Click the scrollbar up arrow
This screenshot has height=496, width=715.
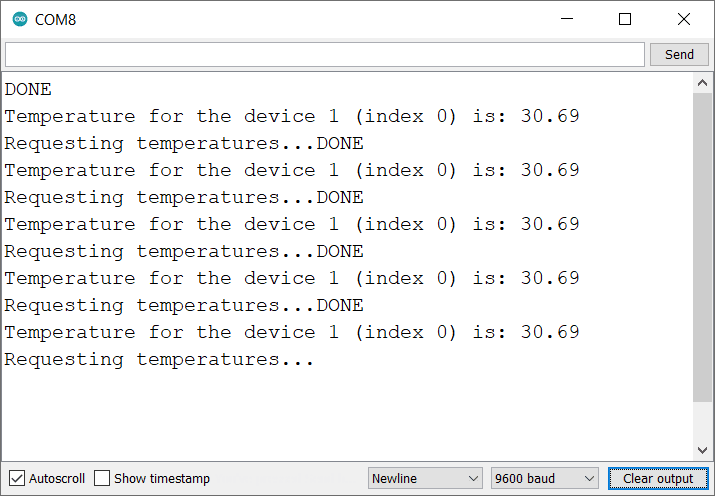[x=702, y=83]
